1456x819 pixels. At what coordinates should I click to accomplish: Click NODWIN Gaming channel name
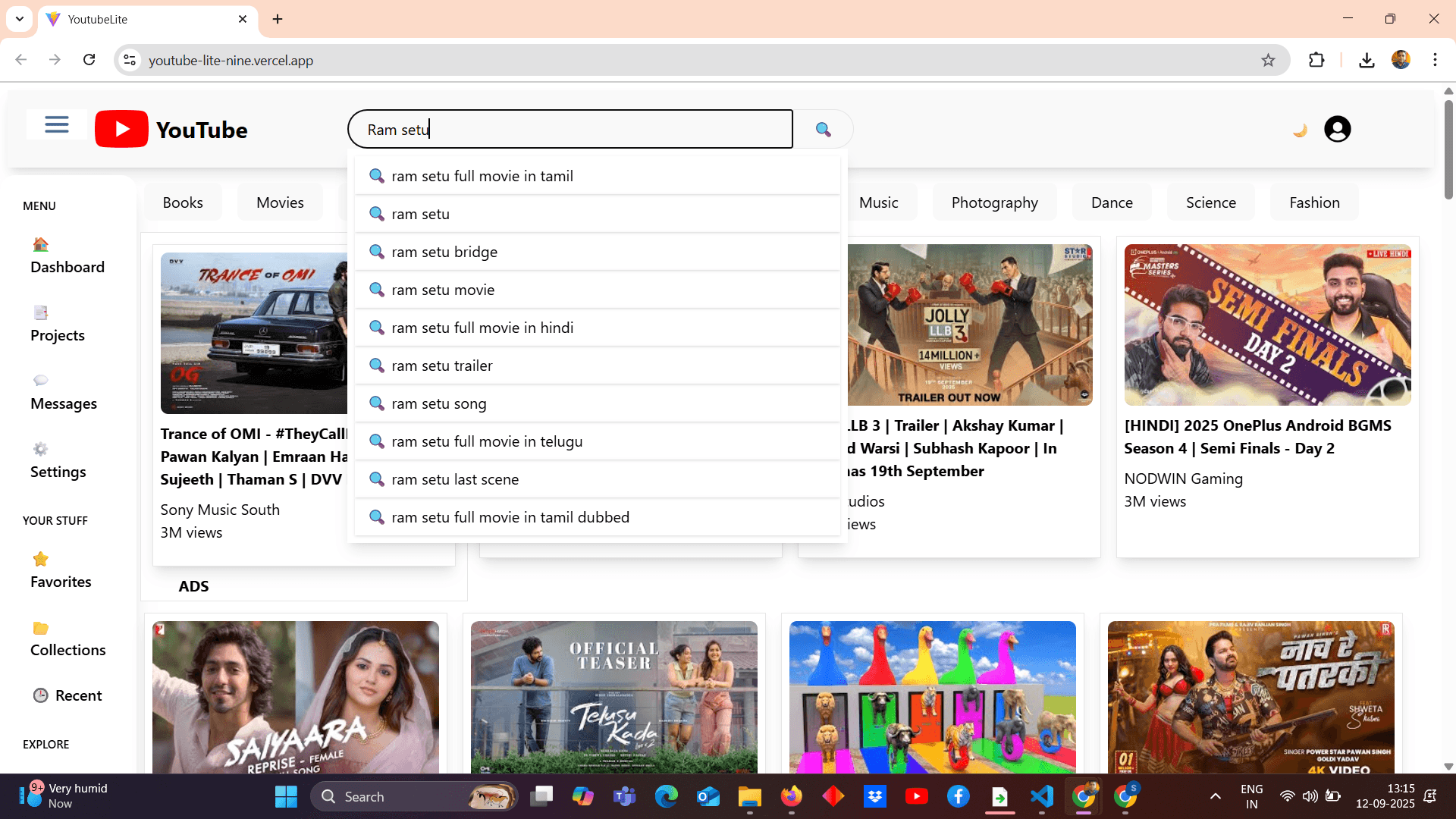click(x=1184, y=479)
